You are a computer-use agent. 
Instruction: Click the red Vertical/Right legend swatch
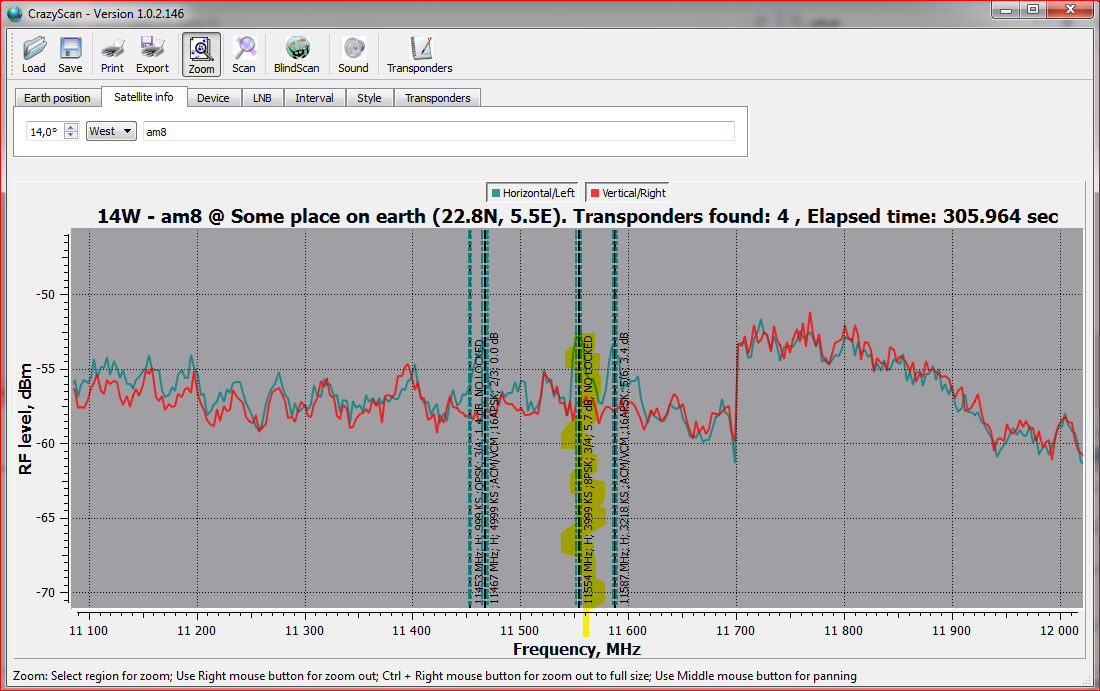[x=594, y=193]
